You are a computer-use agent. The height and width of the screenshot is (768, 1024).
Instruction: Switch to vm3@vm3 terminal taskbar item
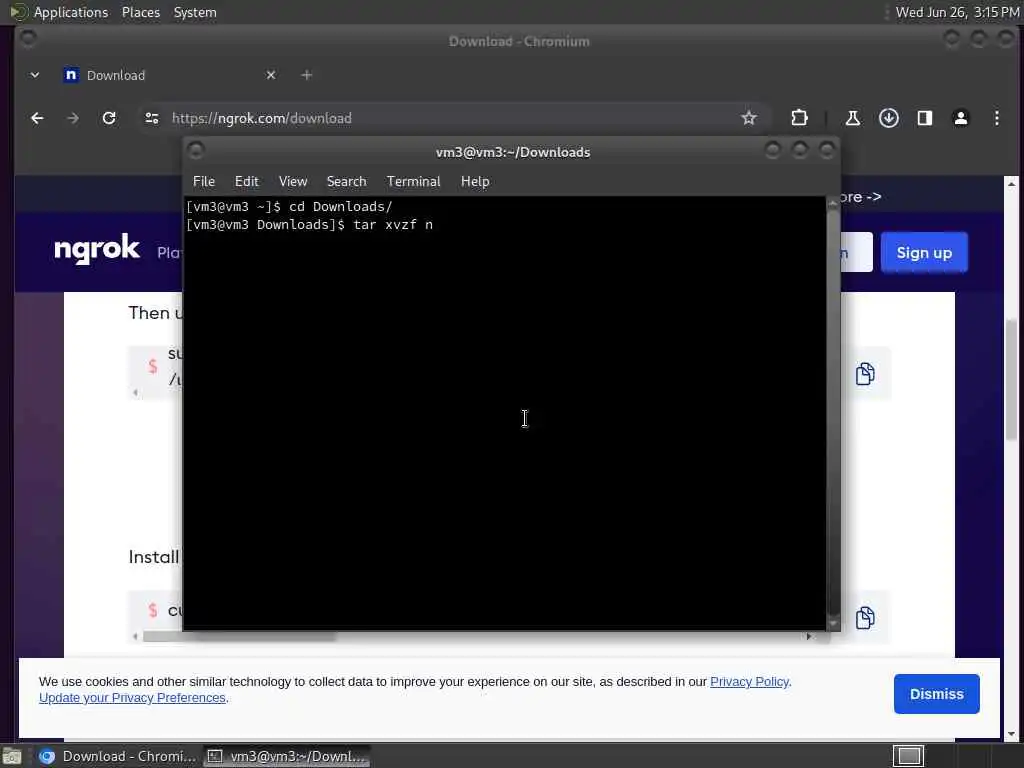(287, 756)
